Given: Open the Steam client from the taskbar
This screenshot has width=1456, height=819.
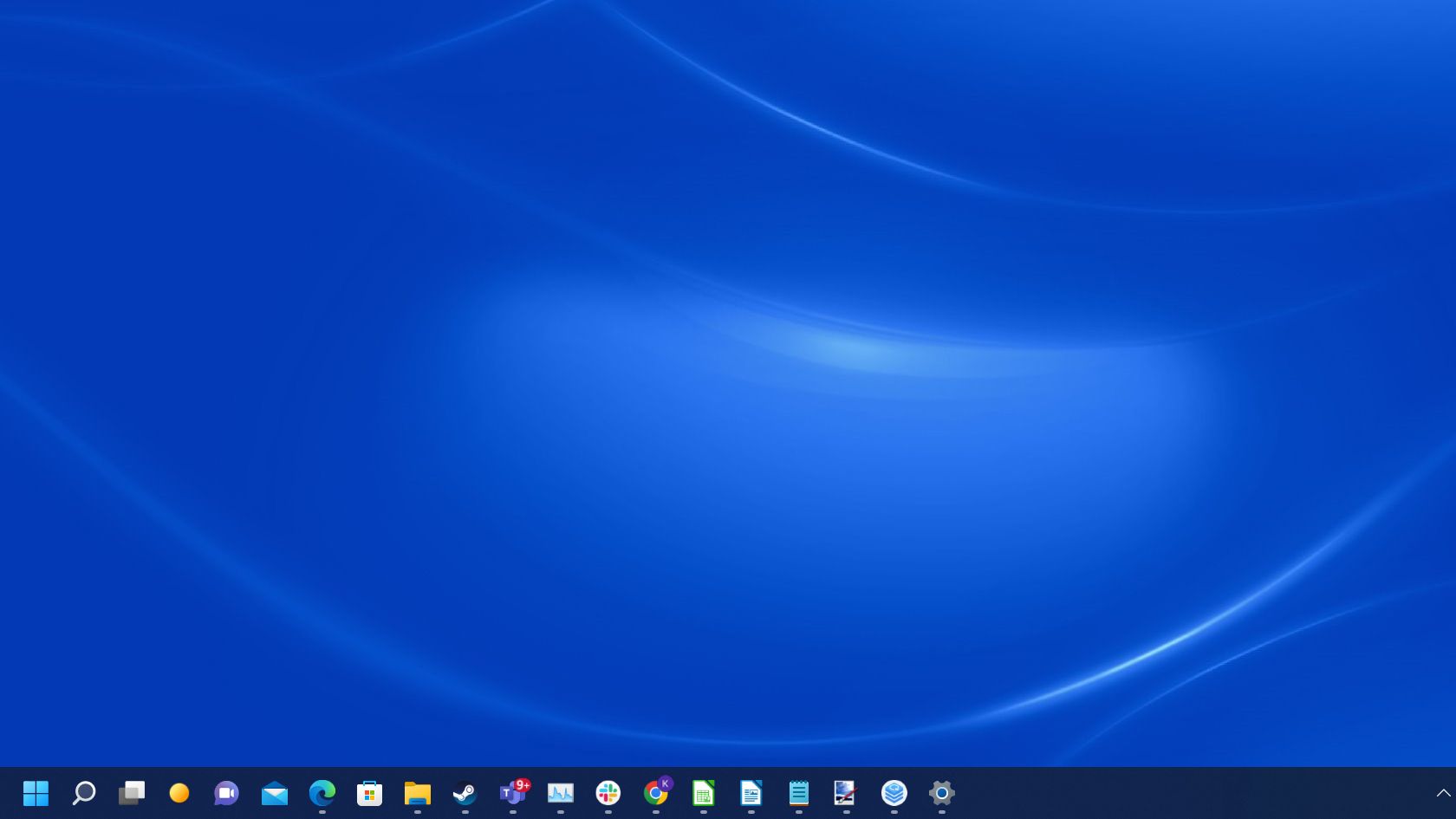Looking at the screenshot, I should click(x=465, y=794).
